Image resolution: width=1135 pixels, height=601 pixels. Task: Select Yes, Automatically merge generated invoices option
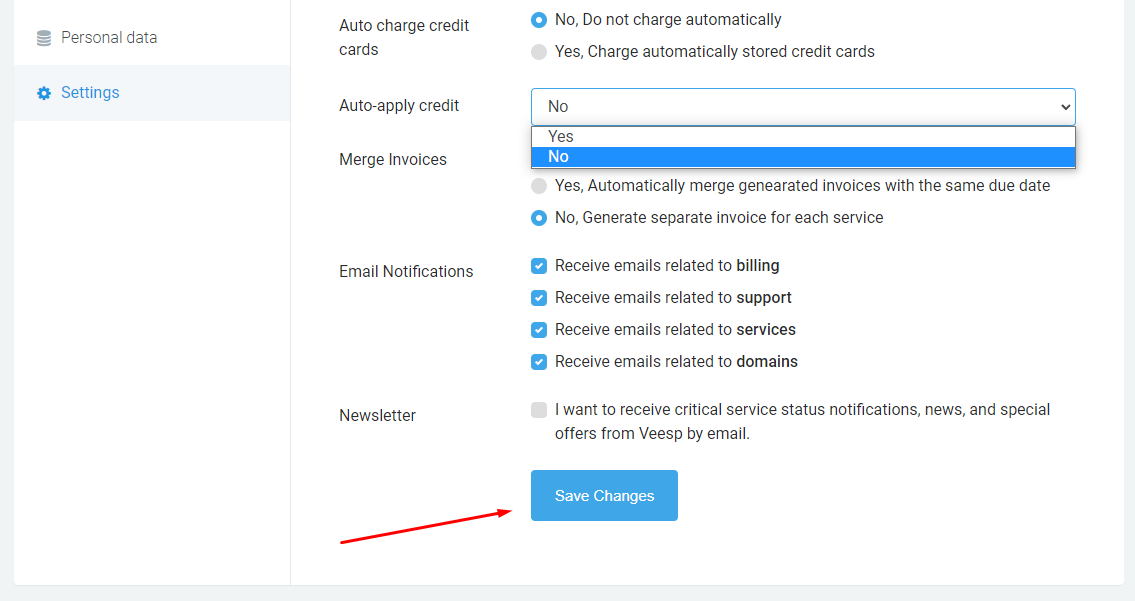(539, 185)
